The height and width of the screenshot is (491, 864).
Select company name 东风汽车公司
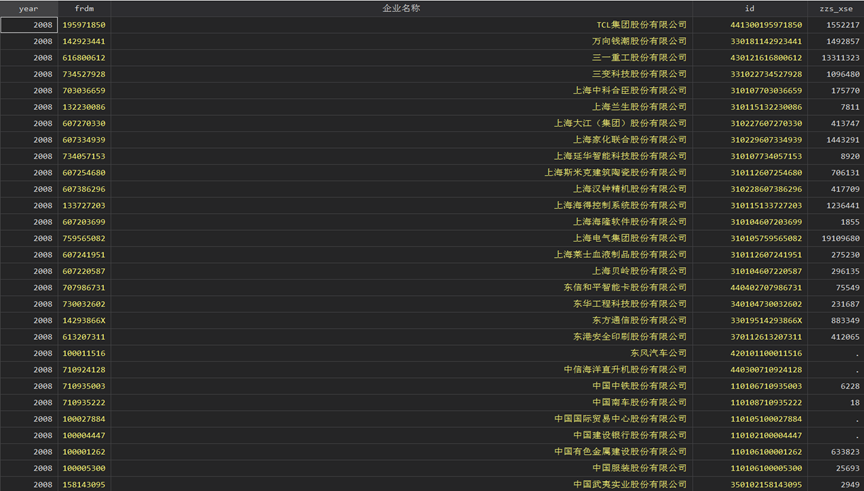(x=658, y=353)
